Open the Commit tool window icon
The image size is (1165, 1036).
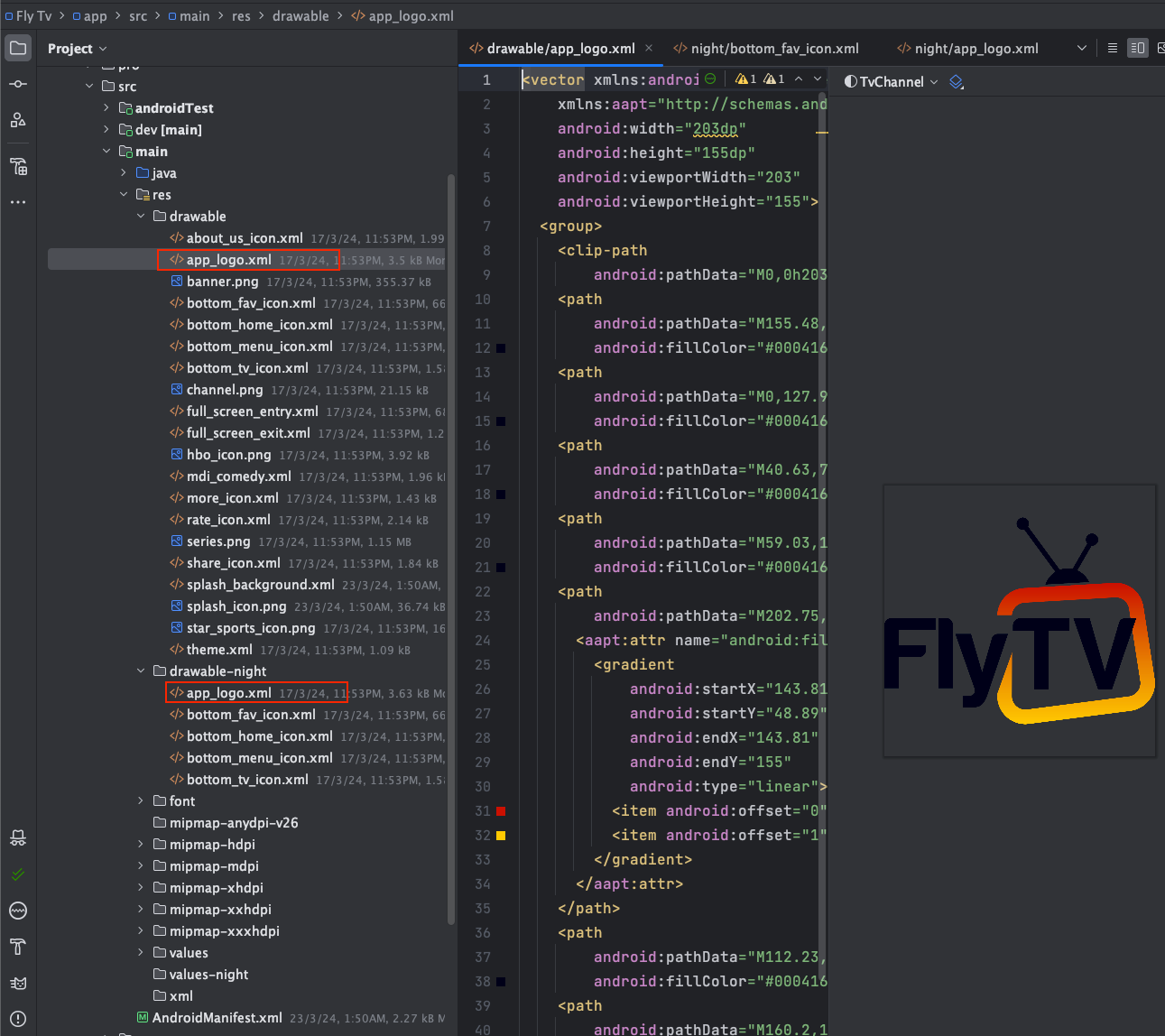point(18,84)
